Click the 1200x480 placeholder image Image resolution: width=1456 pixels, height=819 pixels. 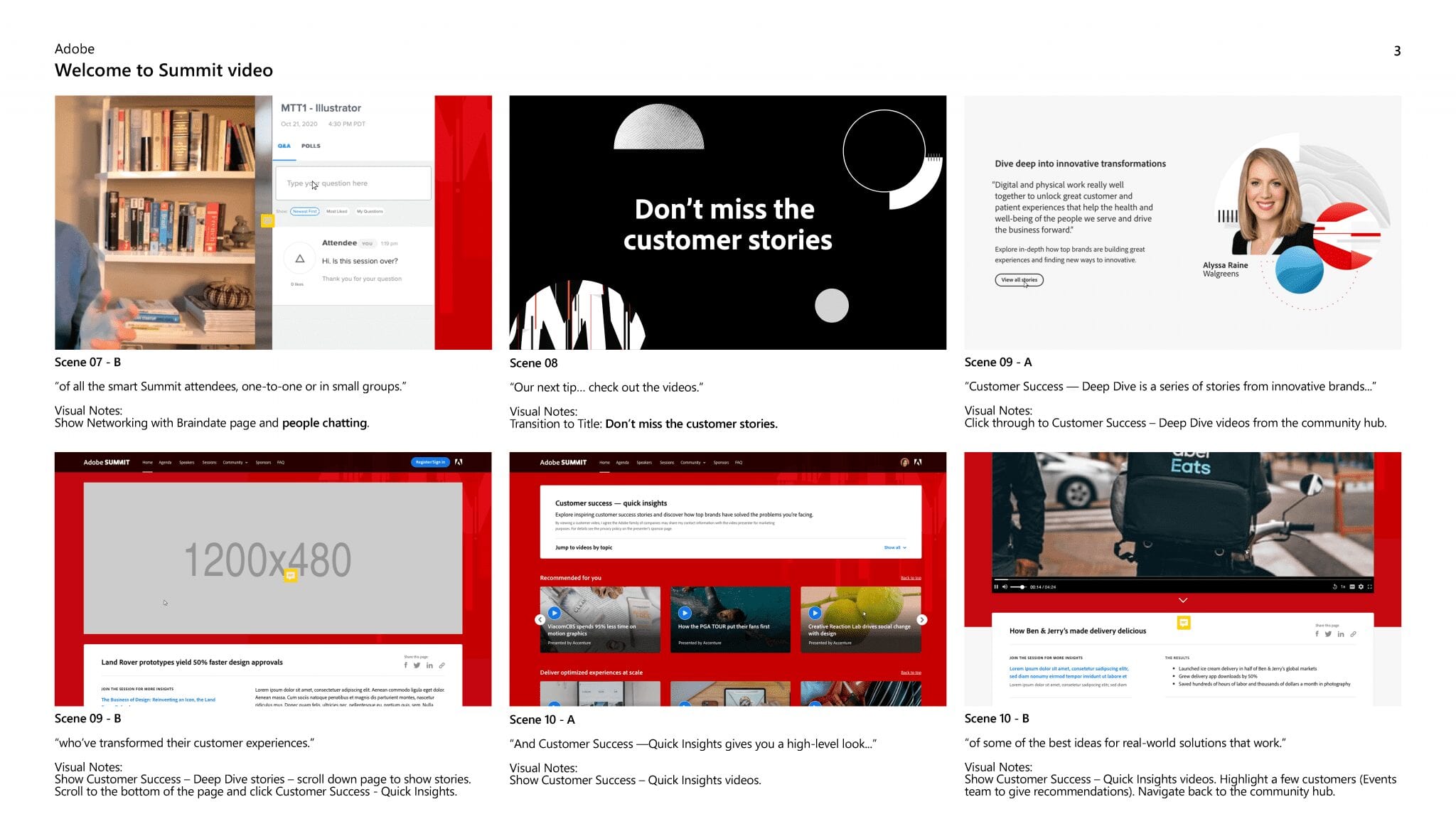tap(273, 558)
